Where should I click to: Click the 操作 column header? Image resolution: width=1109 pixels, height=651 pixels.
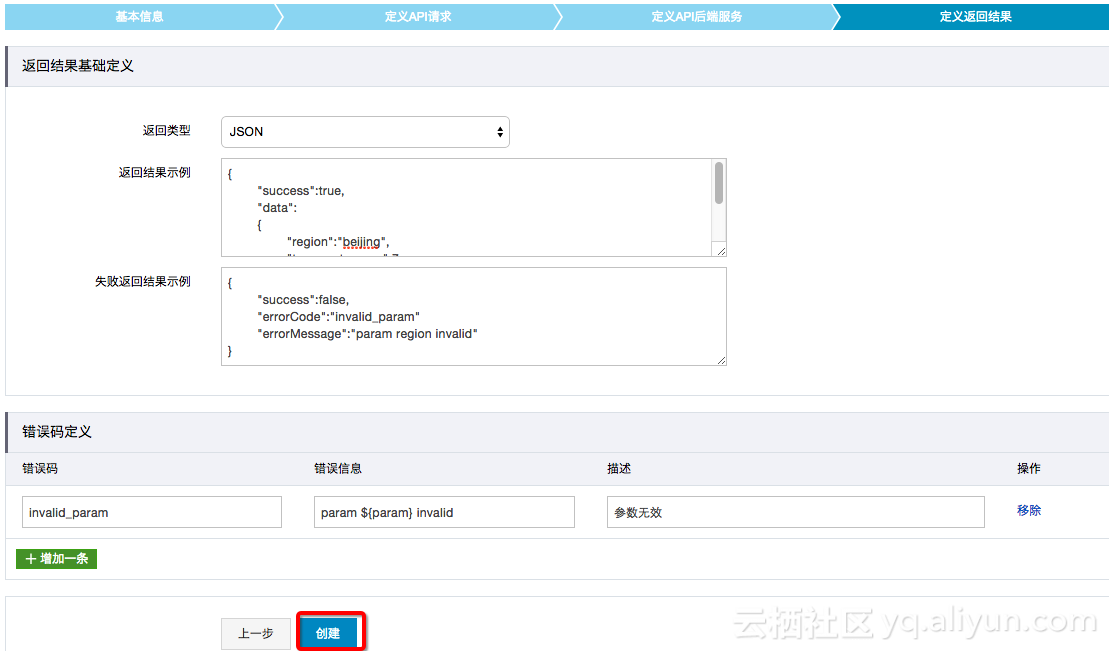click(x=1029, y=468)
